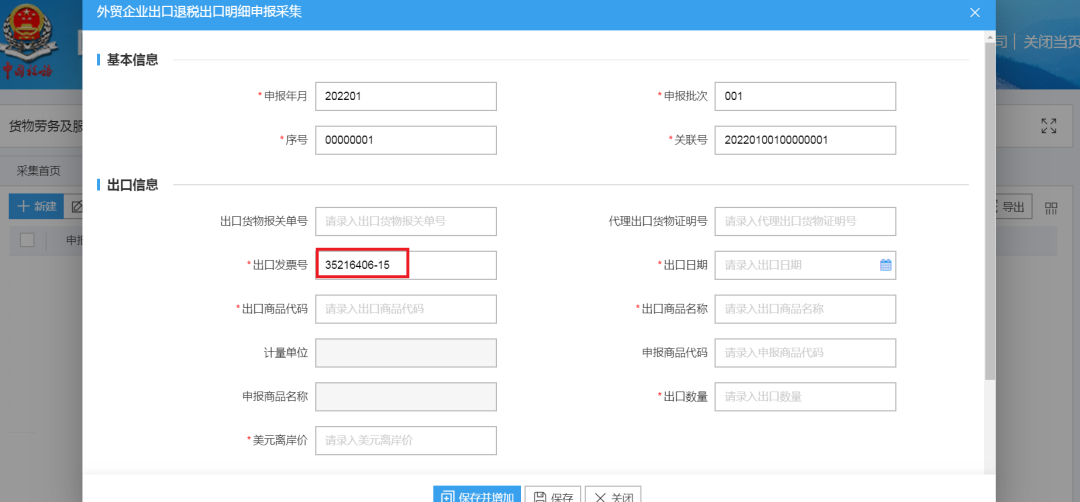The height and width of the screenshot is (502, 1080).
Task: Focus the 出口货物报关单号 field
Action: (x=406, y=221)
